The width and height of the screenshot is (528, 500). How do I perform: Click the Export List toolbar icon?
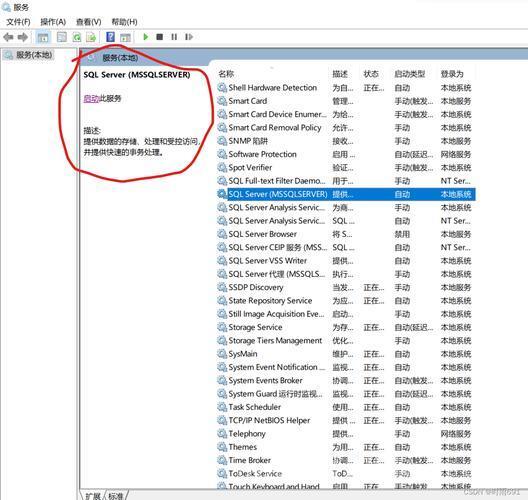click(x=91, y=37)
